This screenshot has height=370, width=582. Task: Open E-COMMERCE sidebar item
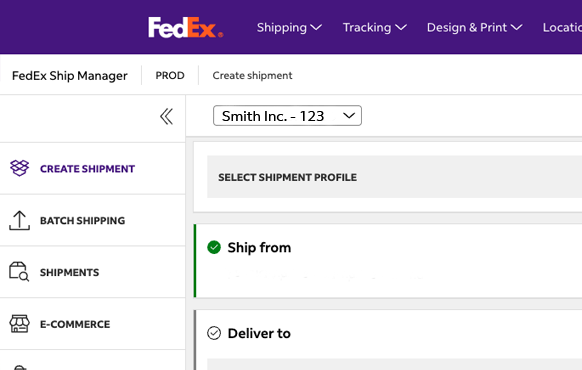click(x=75, y=324)
